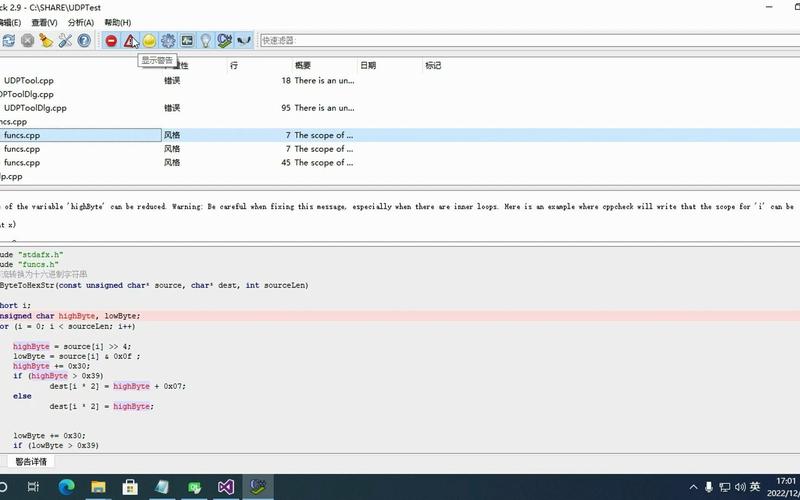Click the recheck files refresh icon
The image size is (800, 500).
pyautogui.click(x=8, y=40)
